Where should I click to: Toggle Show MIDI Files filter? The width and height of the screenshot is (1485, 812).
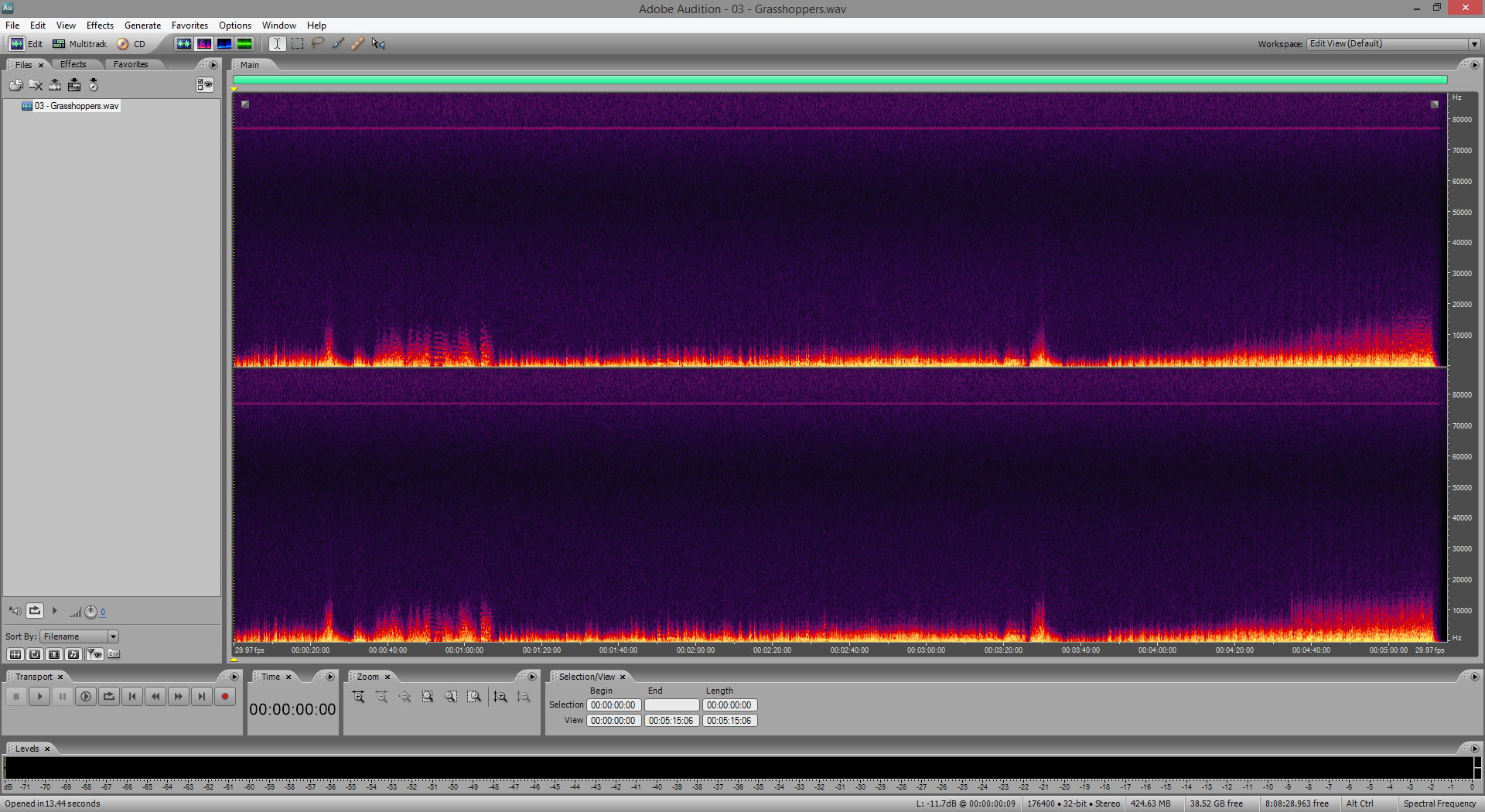(73, 654)
